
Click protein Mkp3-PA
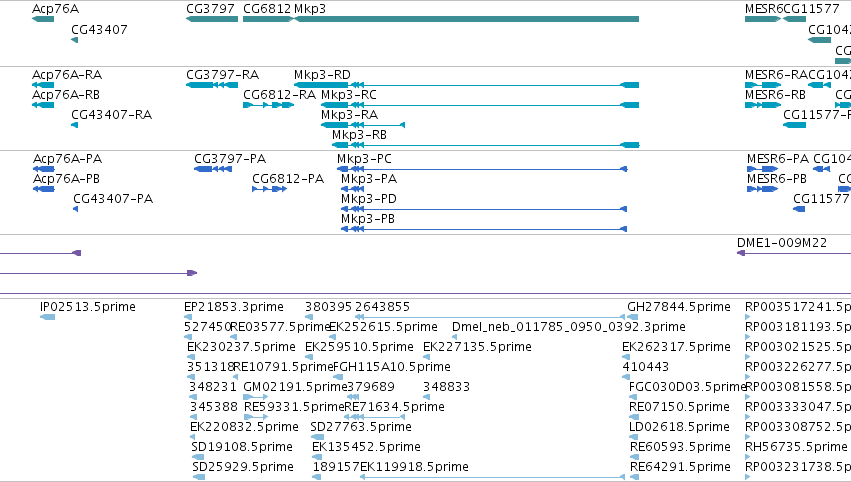click(352, 189)
